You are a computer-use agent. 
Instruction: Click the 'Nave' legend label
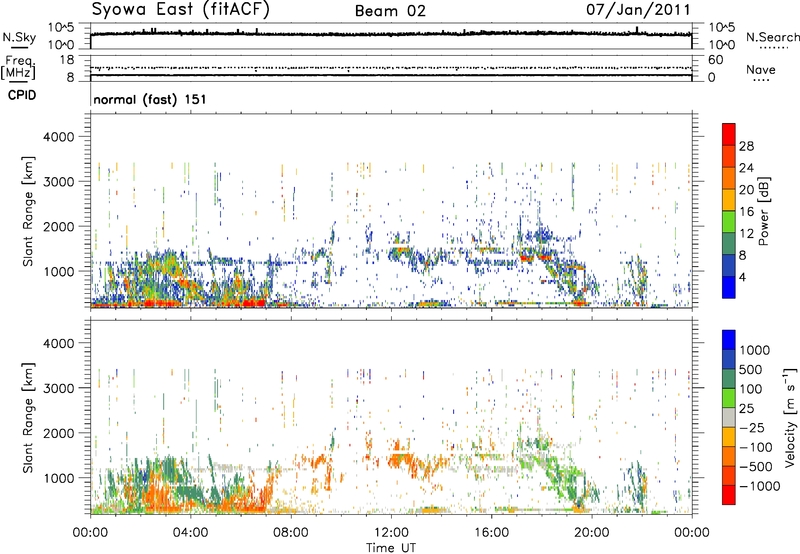761,69
